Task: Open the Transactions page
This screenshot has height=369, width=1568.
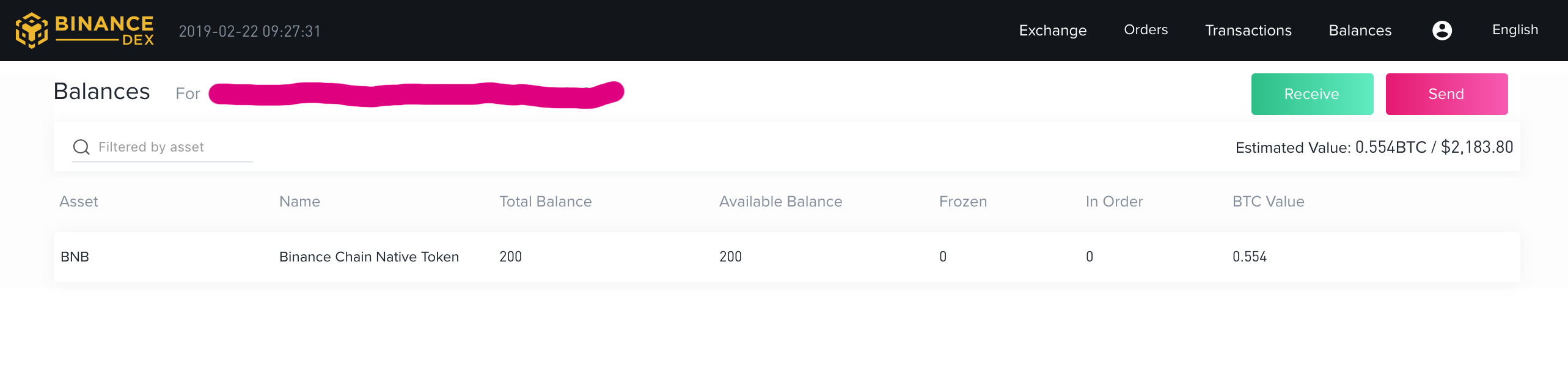Action: (x=1248, y=31)
